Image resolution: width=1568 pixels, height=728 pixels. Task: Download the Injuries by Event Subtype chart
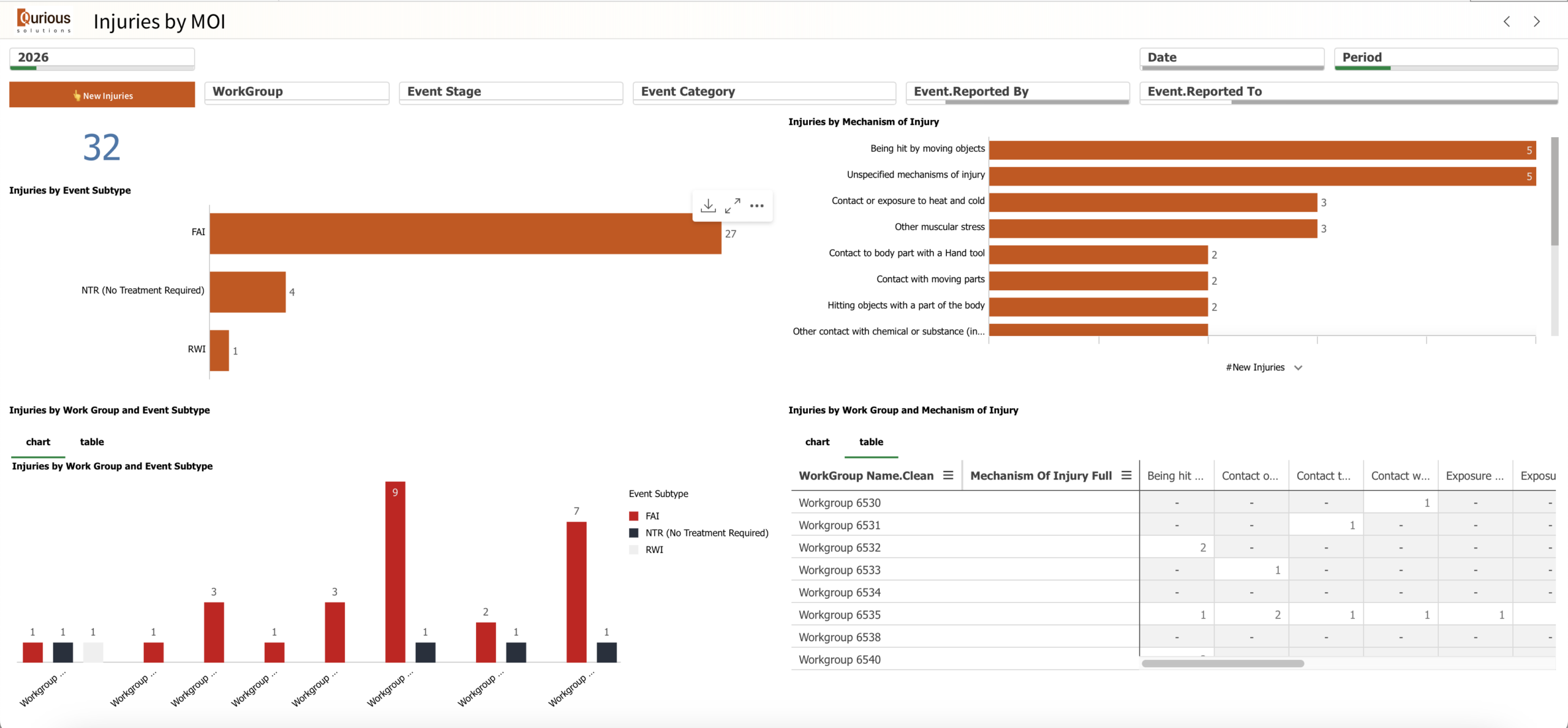(x=708, y=206)
